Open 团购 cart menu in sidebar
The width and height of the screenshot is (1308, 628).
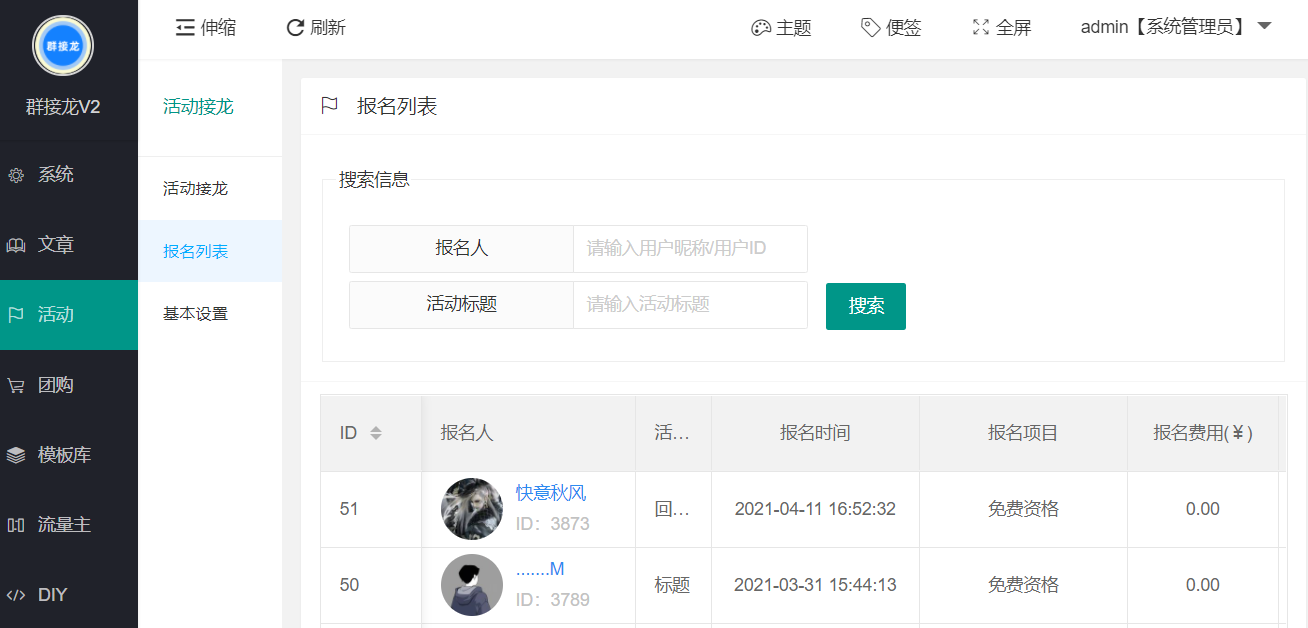tap(69, 385)
